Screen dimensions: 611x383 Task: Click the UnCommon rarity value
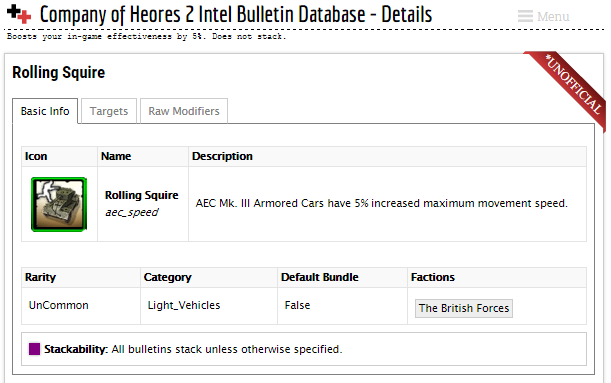[58, 305]
